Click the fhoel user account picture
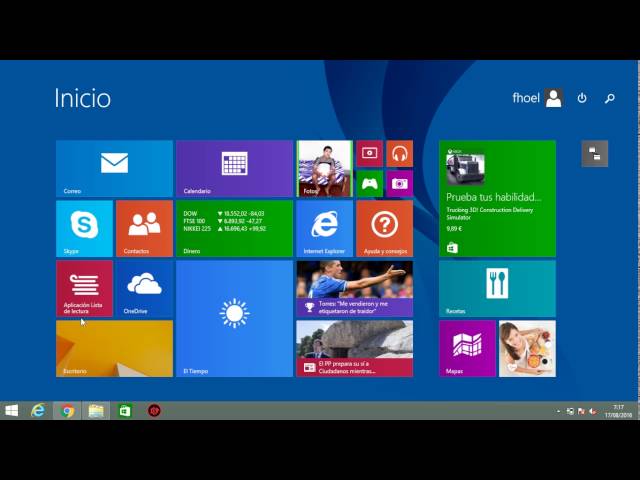Screen dimensions: 640x480 tap(553, 98)
